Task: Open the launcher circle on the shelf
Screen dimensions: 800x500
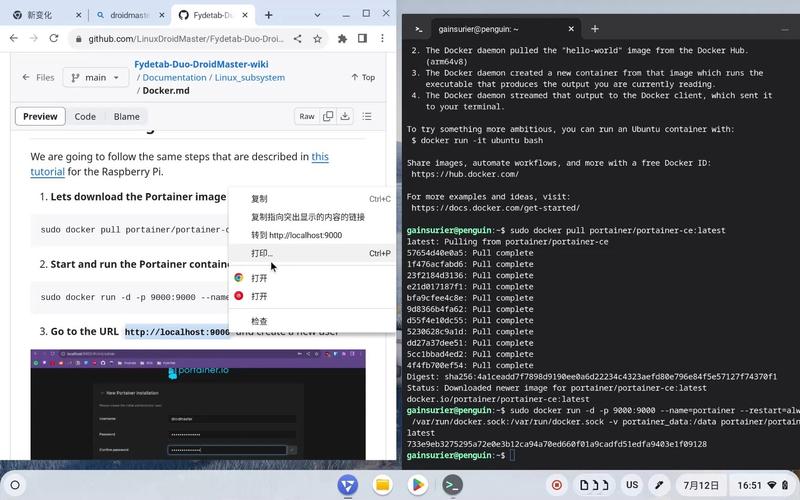Action: click(15, 485)
